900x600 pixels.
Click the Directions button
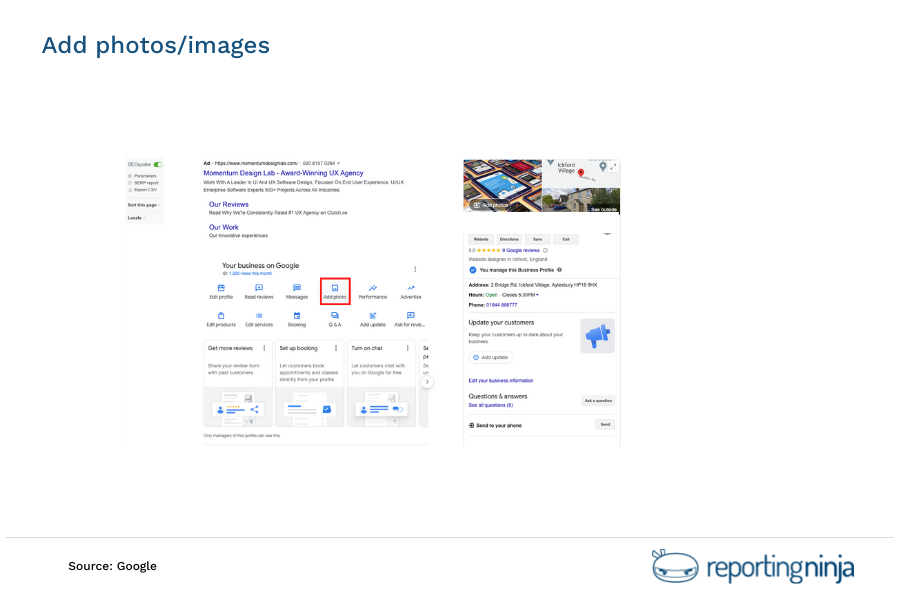pyautogui.click(x=509, y=239)
